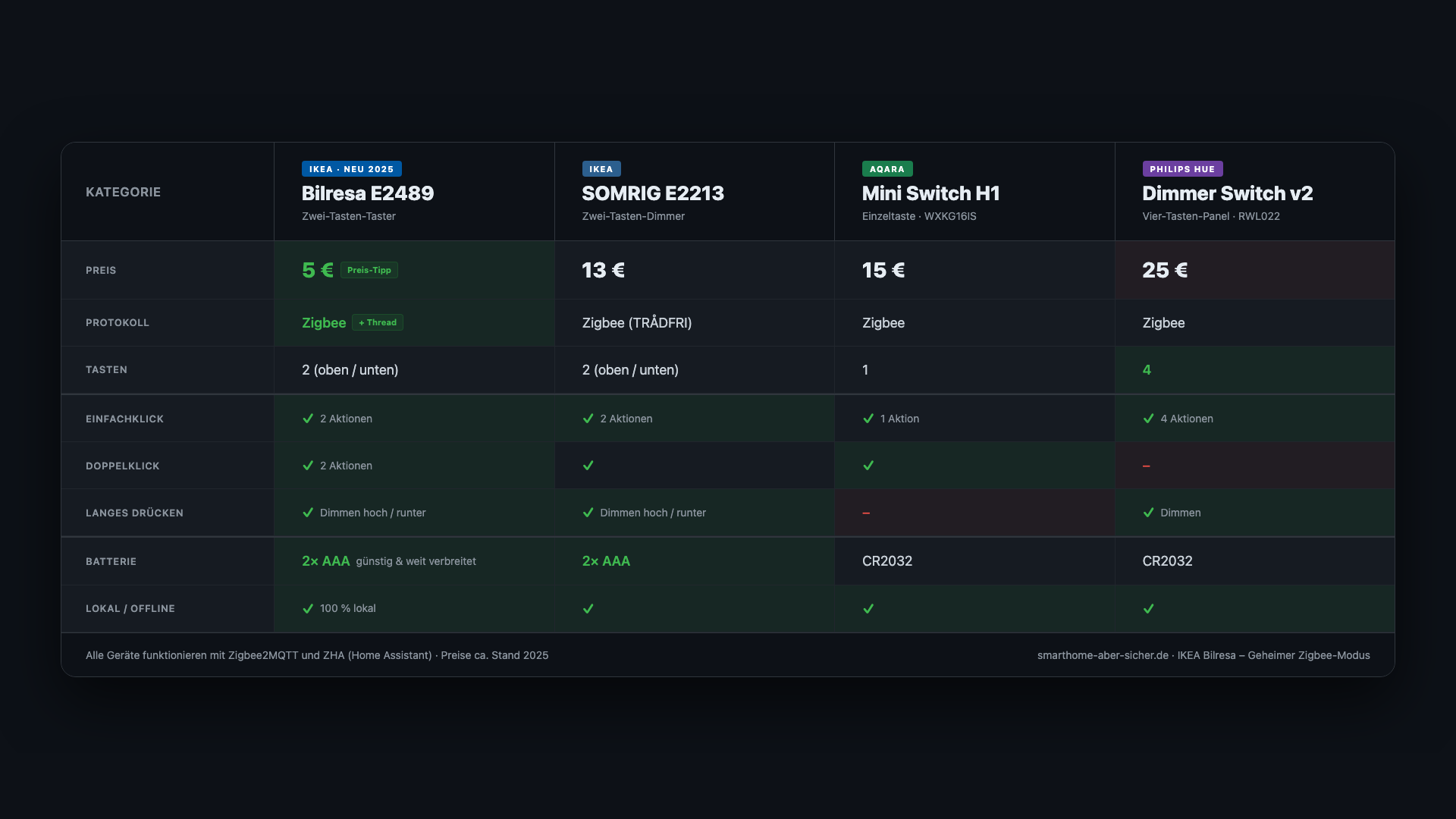
Task: Click the 'günstig & weit verbreitet' battery note
Action: pos(416,561)
